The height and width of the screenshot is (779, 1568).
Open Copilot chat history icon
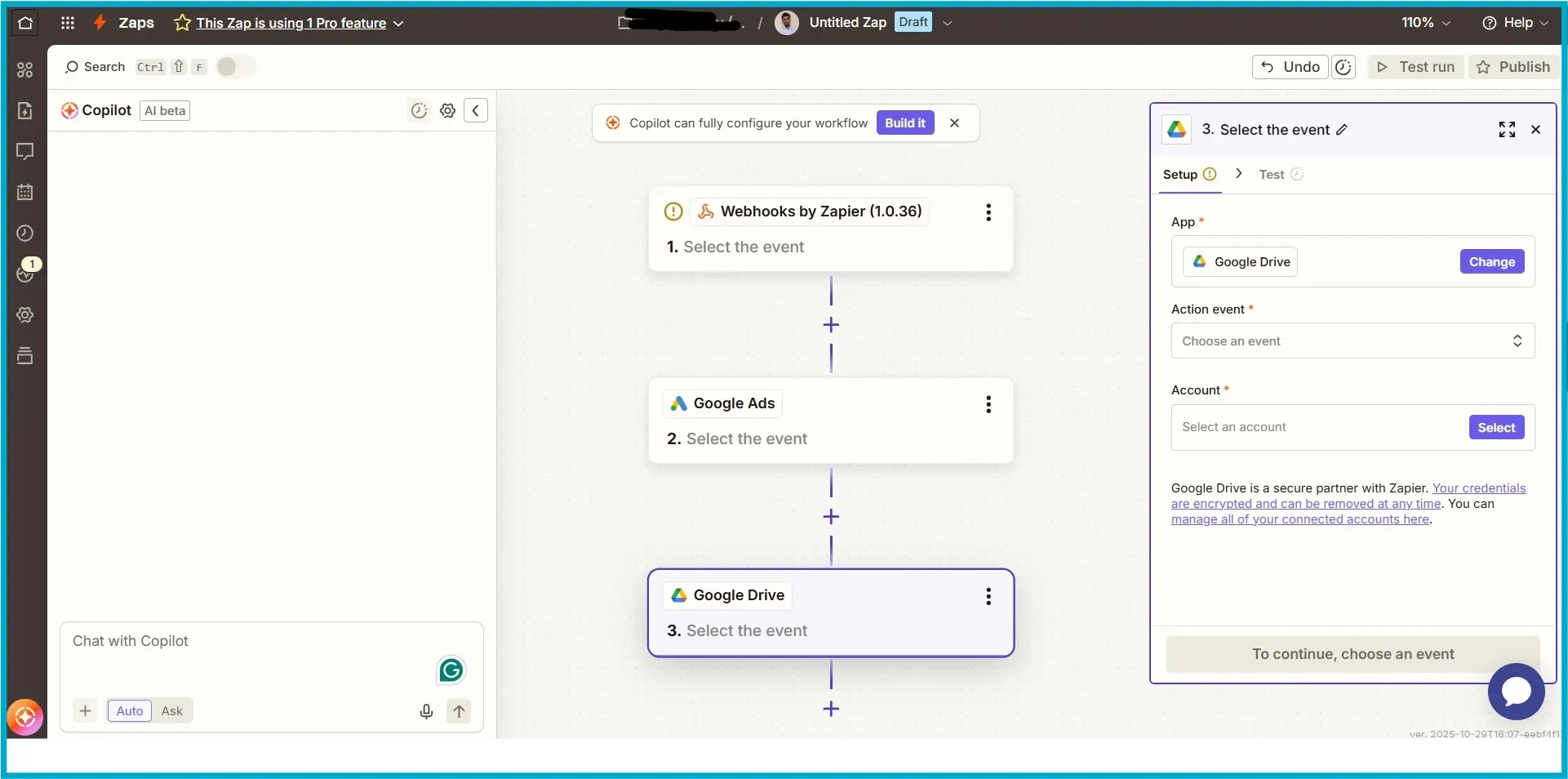pos(420,110)
